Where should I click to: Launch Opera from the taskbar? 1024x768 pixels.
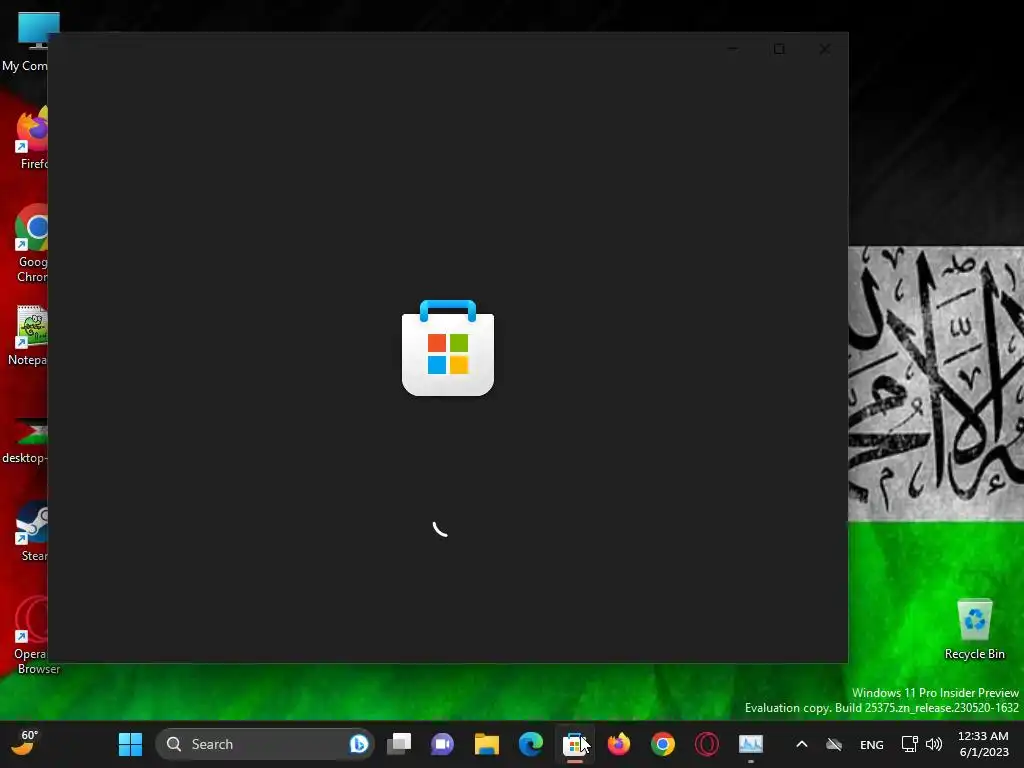click(707, 744)
